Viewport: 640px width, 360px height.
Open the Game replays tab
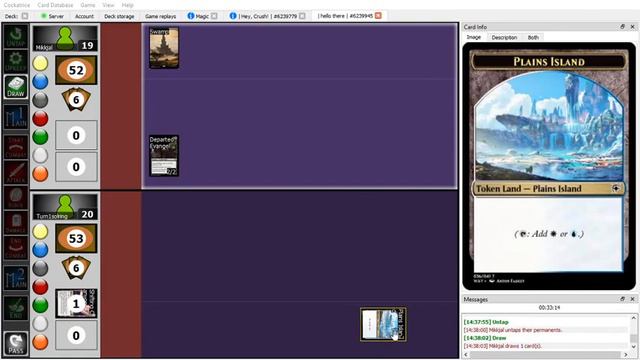160,16
